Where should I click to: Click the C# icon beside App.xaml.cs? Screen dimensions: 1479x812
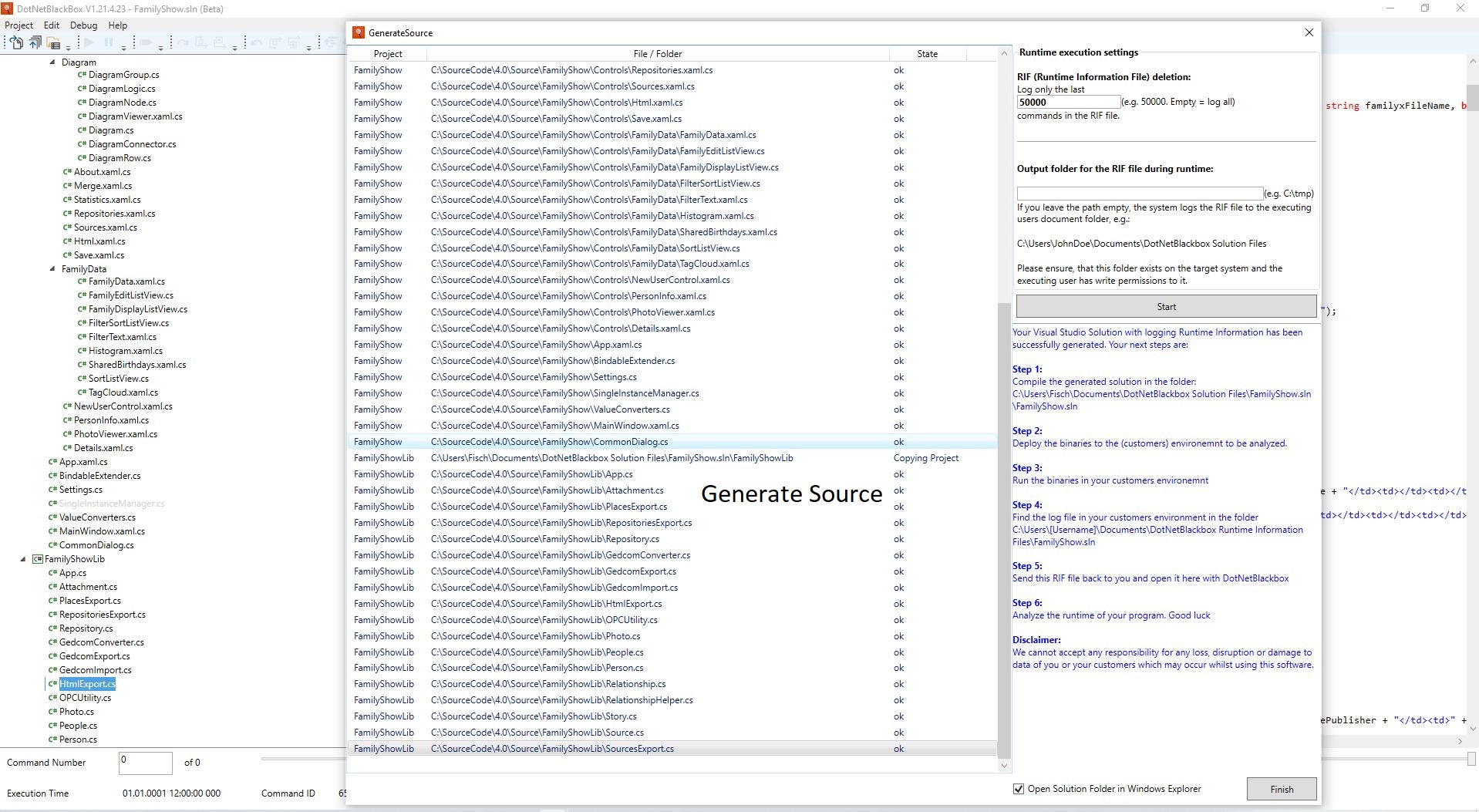pos(52,462)
